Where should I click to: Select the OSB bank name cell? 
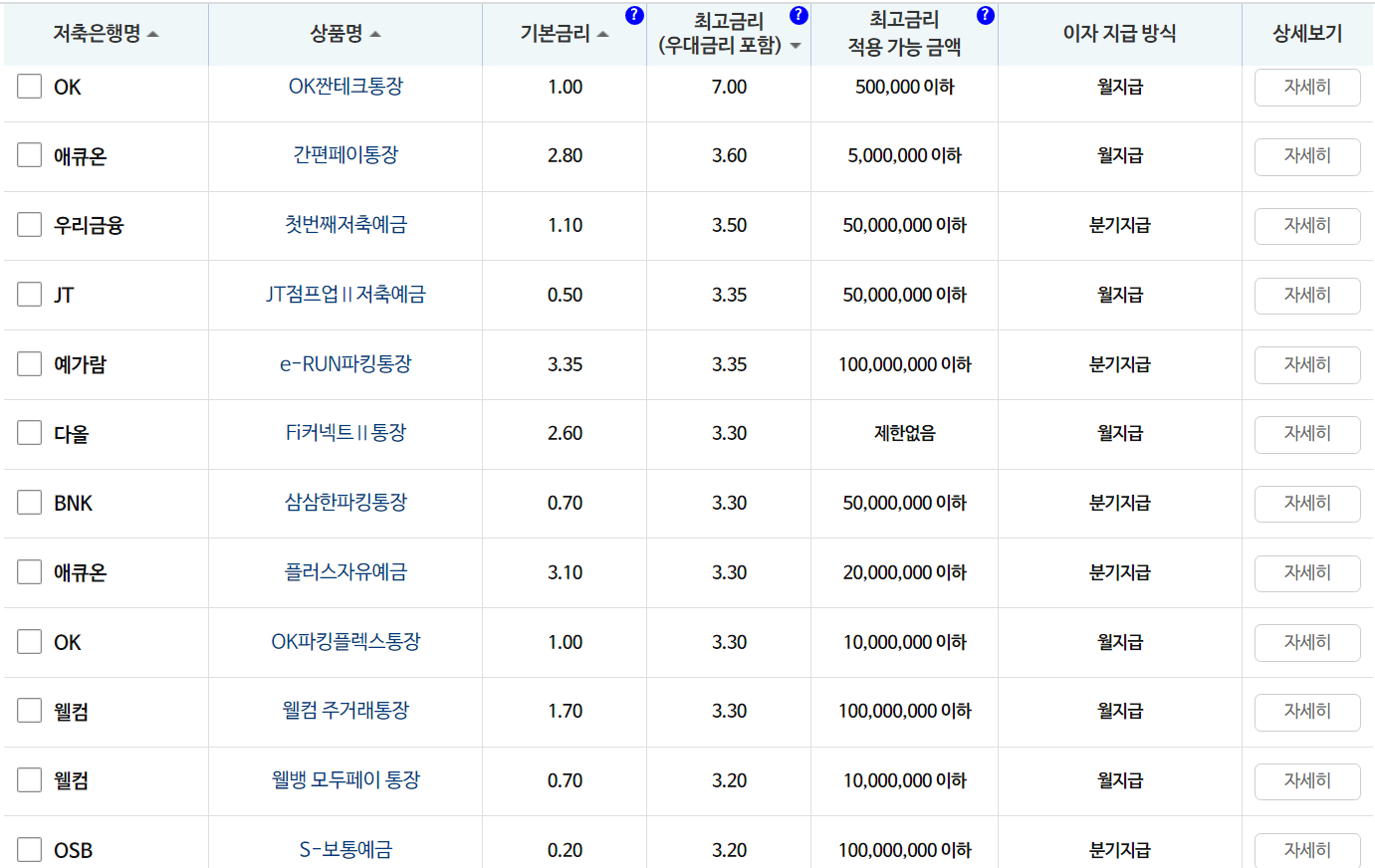[x=73, y=851]
